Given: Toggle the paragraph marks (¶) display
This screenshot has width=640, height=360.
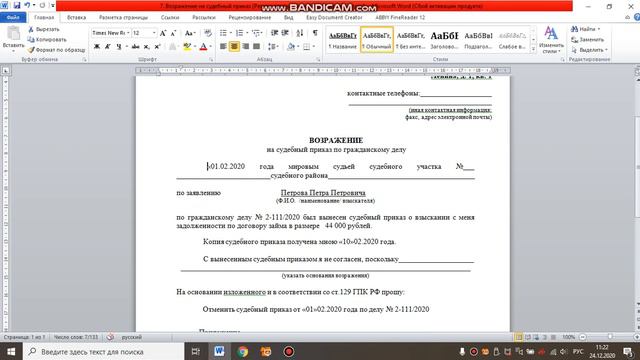Looking at the screenshot, I should click(x=315, y=33).
